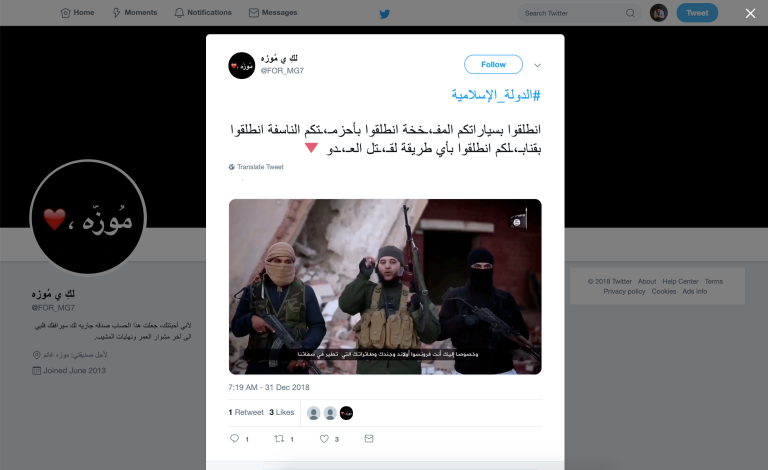Open the Moments tab

point(135,13)
